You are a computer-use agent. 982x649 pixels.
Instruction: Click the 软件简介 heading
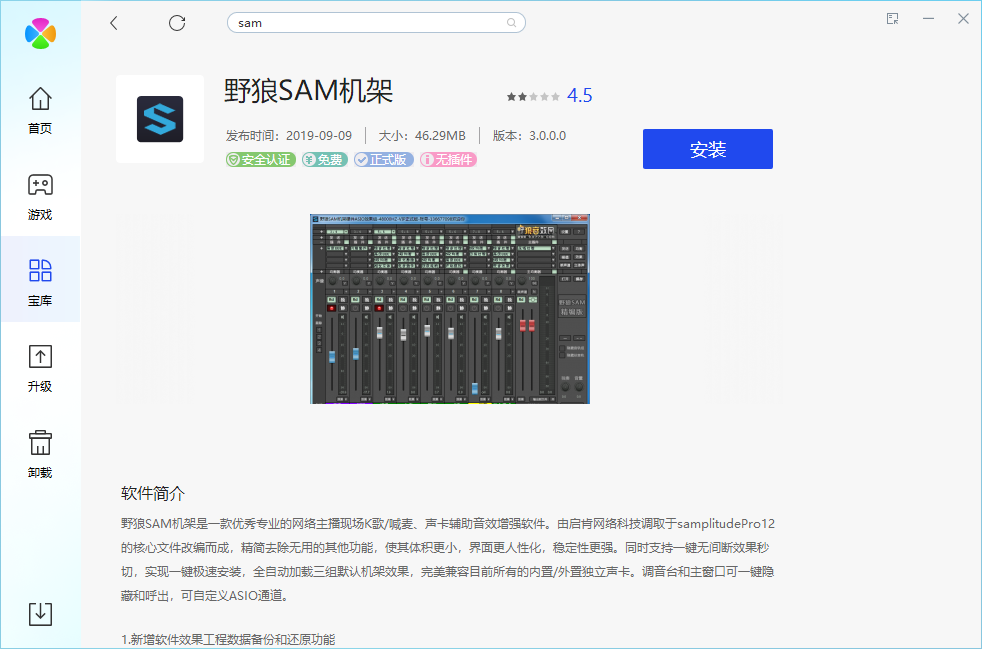tap(153, 494)
